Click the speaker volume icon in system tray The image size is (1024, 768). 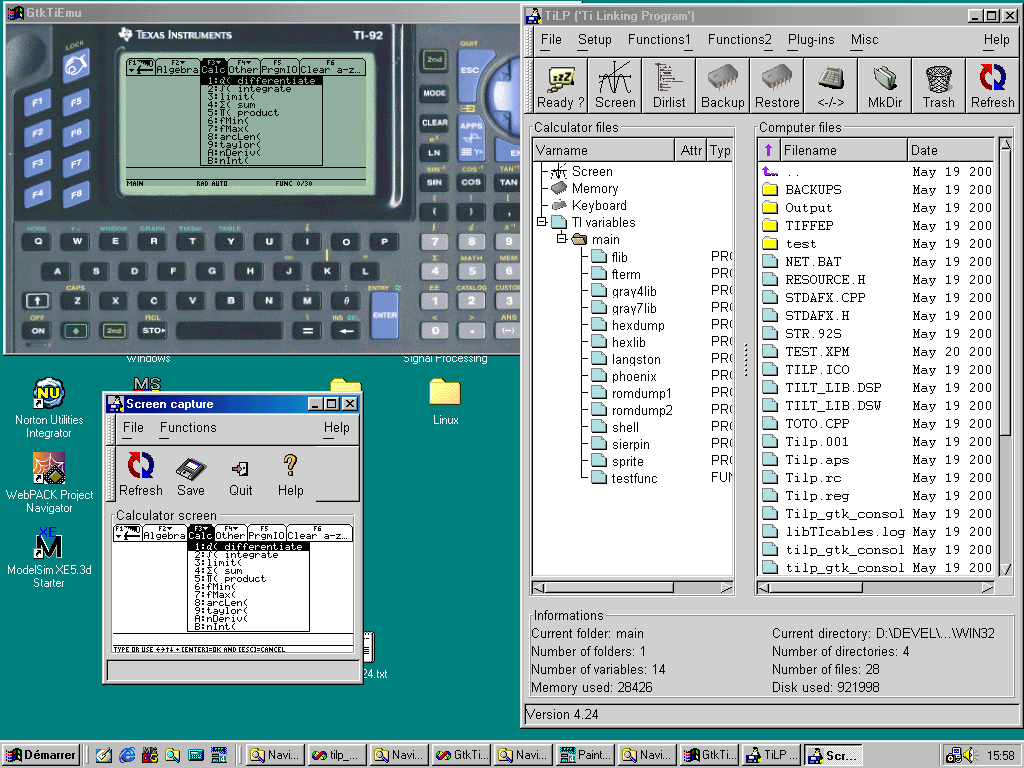968,755
